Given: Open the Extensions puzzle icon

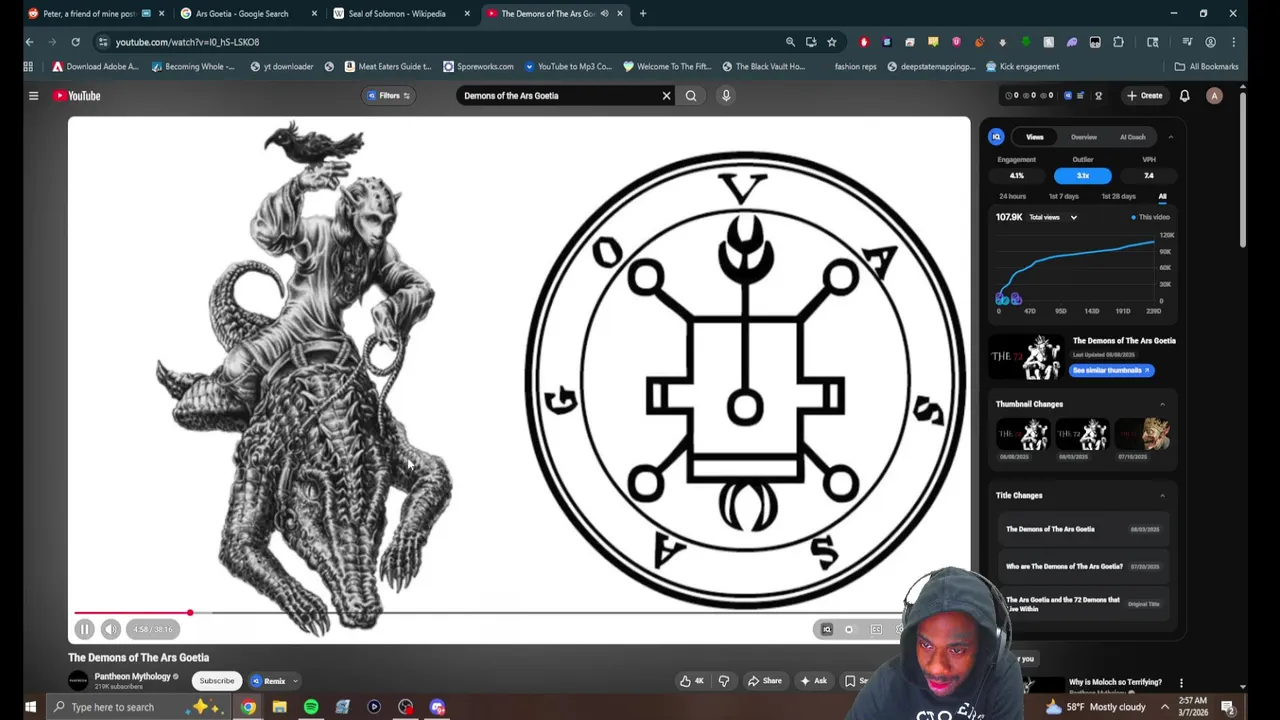Looking at the screenshot, I should coord(1118,42).
